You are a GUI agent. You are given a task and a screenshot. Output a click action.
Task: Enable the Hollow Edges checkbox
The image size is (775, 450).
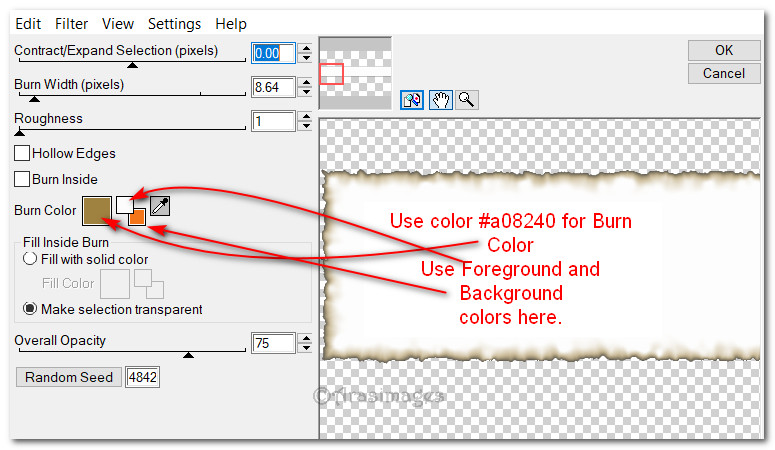[22, 154]
